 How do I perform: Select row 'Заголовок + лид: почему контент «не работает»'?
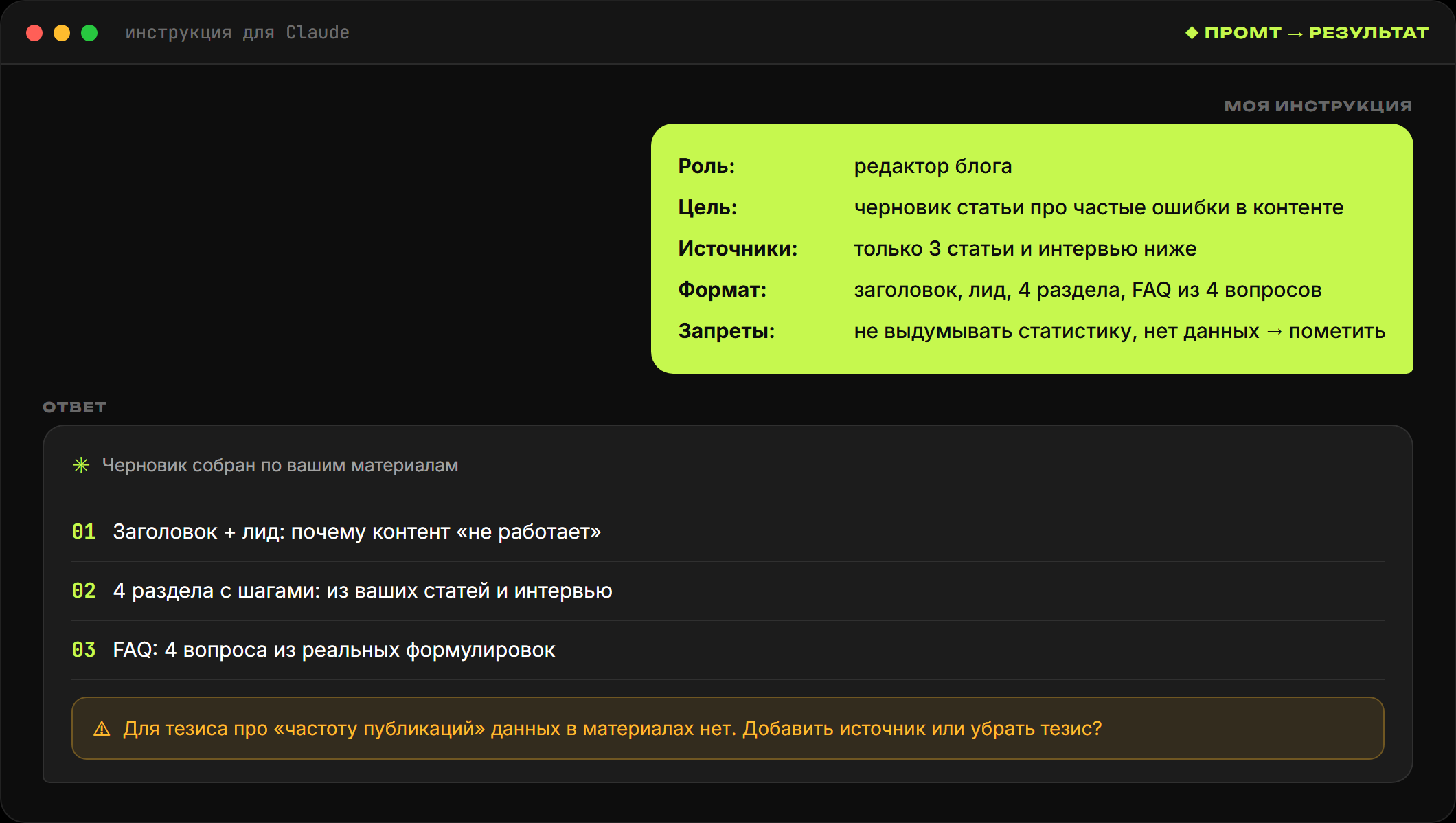[x=728, y=532]
